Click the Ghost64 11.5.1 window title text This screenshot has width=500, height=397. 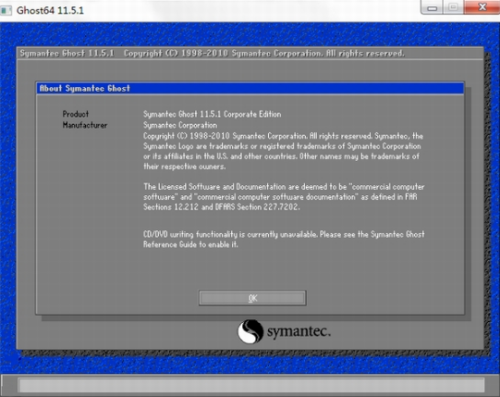coord(50,10)
